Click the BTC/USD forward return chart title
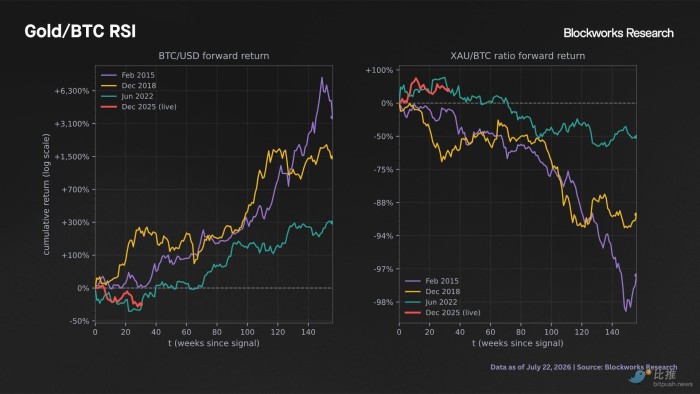The image size is (700, 394). (x=214, y=56)
